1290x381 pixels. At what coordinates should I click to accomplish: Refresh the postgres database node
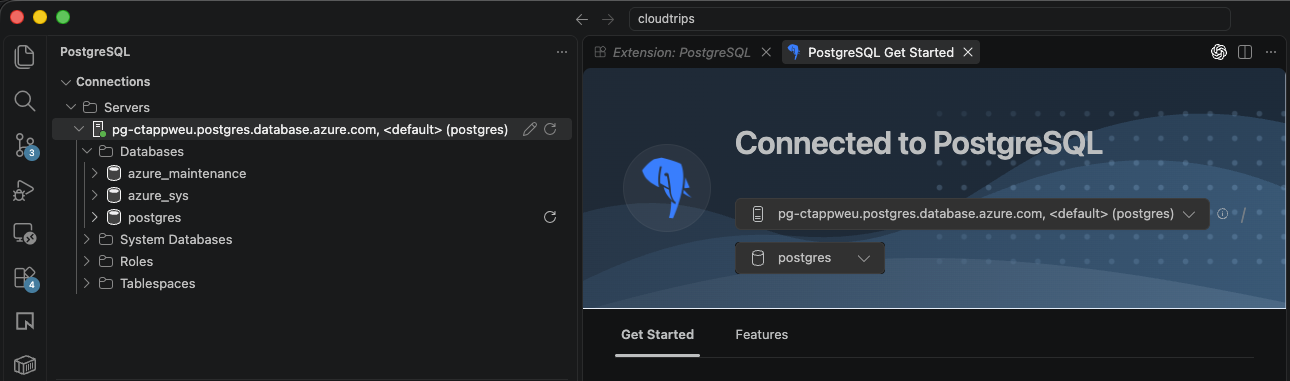[x=549, y=217]
